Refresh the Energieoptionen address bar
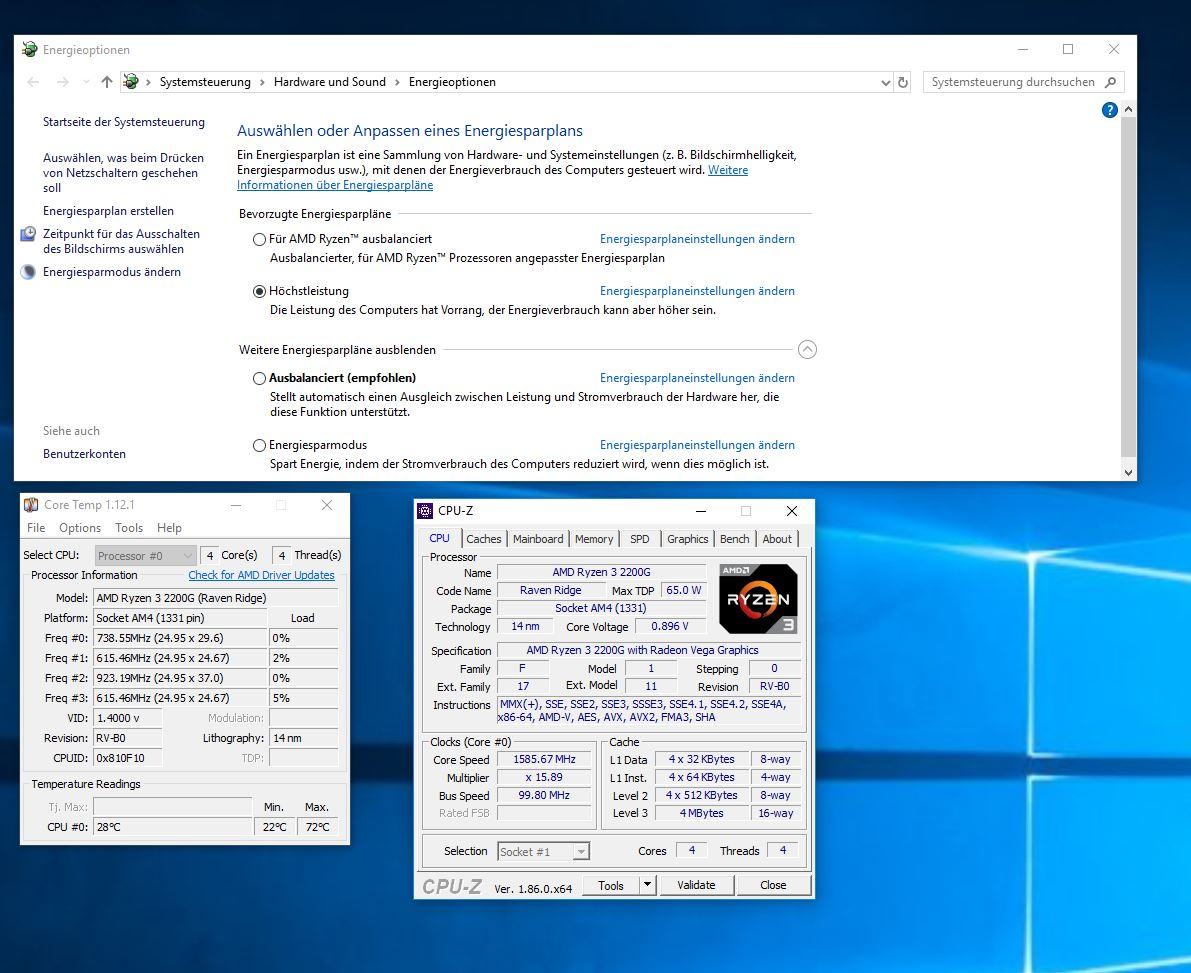This screenshot has height=973, width=1191. pyautogui.click(x=902, y=82)
